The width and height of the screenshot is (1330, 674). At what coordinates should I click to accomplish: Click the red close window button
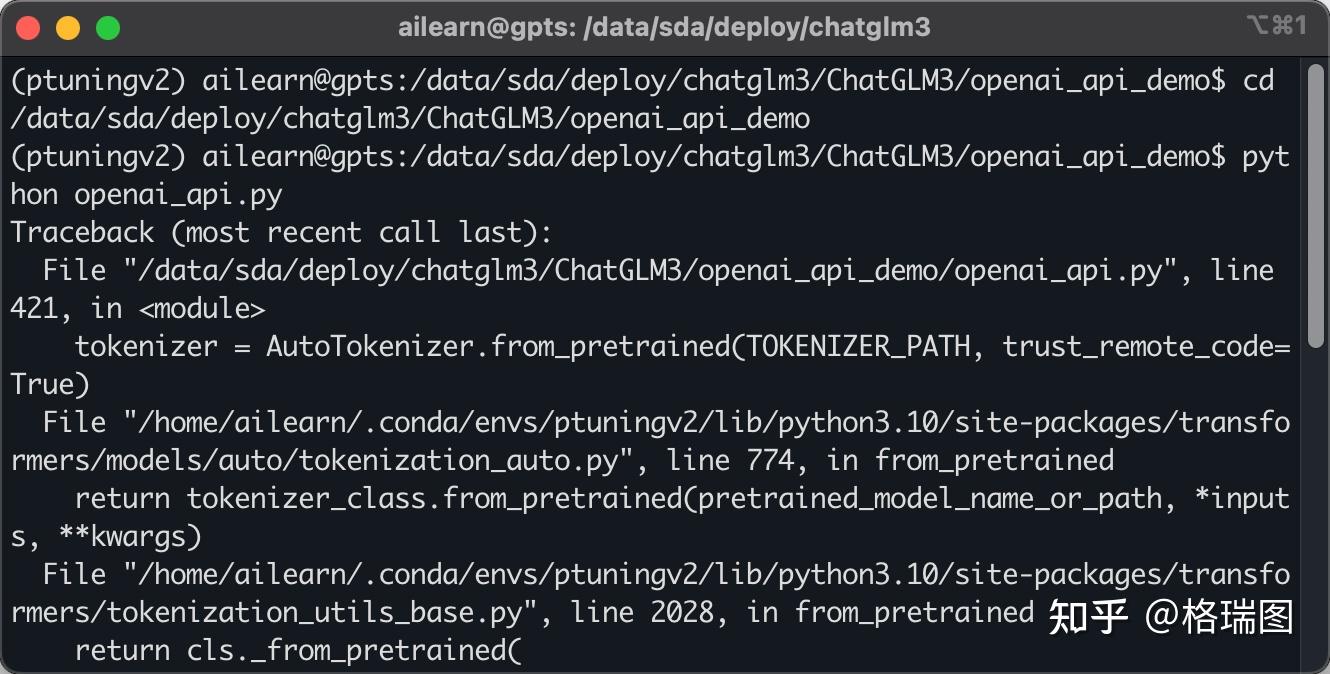(x=29, y=28)
